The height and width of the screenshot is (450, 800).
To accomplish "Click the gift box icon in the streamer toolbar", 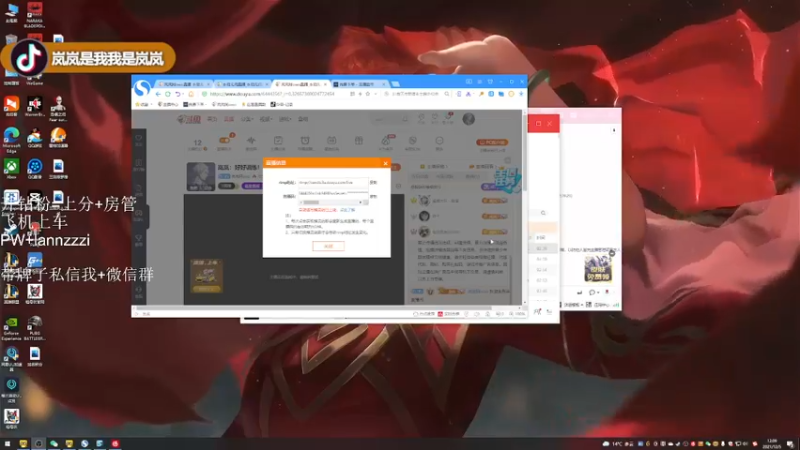I will pos(359,141).
